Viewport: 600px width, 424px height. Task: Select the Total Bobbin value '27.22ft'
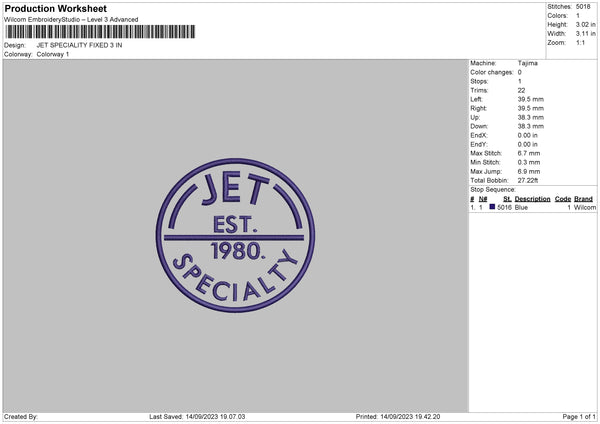(x=528, y=180)
